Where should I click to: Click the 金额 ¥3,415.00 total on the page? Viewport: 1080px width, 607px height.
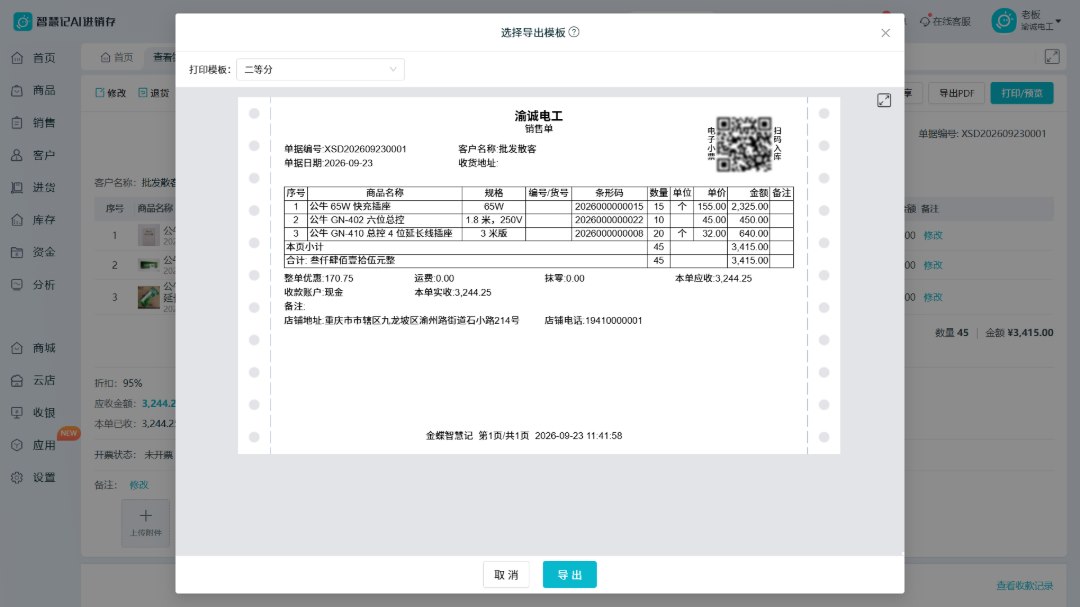1019,333
